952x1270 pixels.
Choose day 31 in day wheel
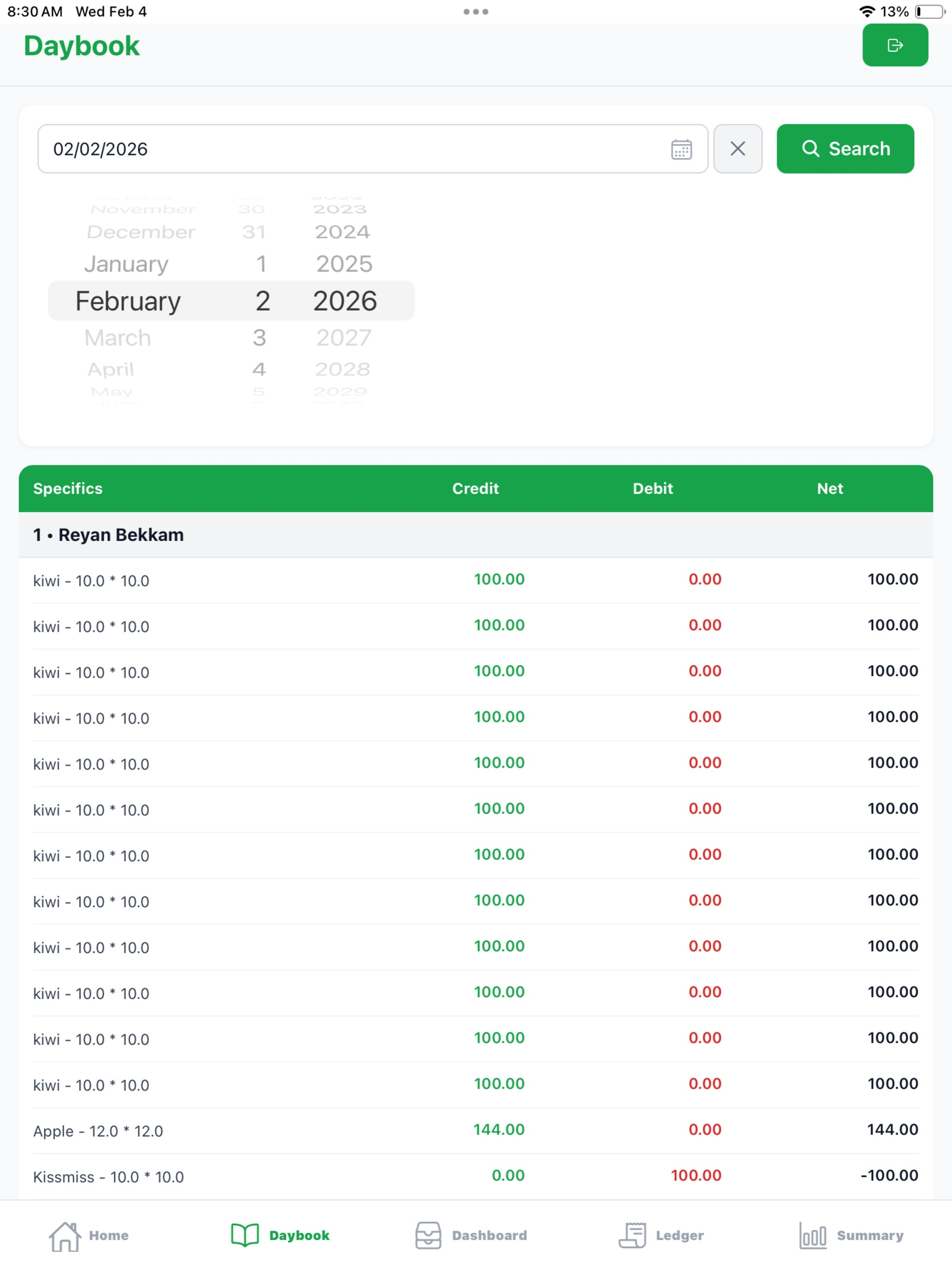[254, 232]
